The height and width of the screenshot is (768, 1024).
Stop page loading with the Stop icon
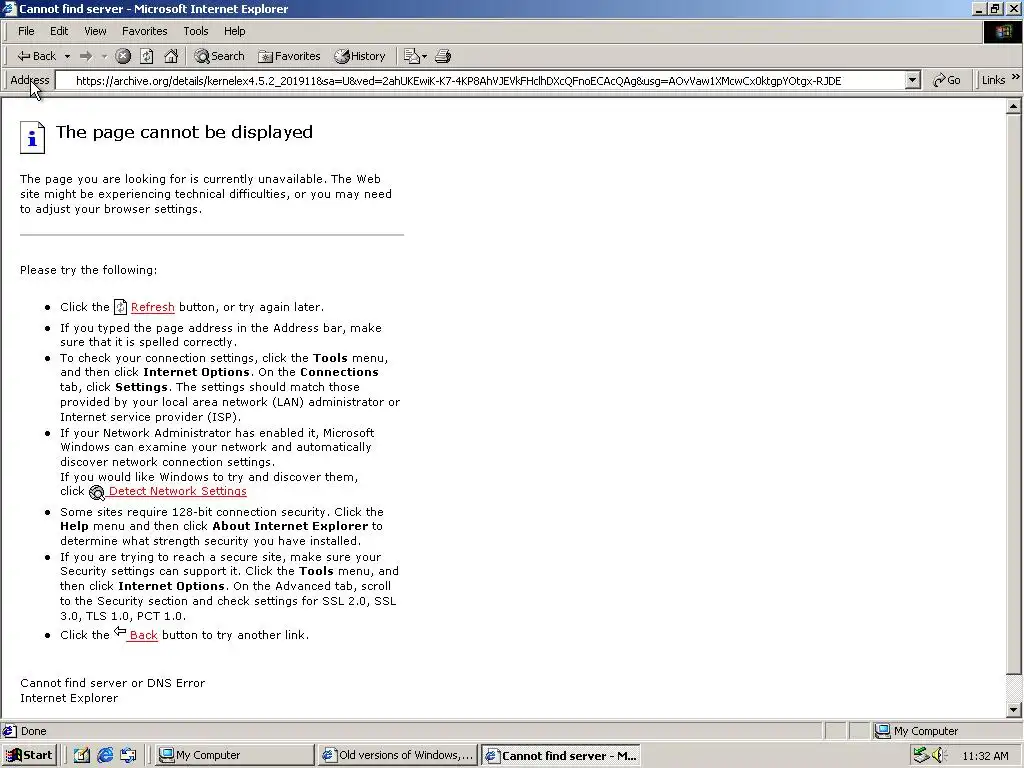pos(123,56)
